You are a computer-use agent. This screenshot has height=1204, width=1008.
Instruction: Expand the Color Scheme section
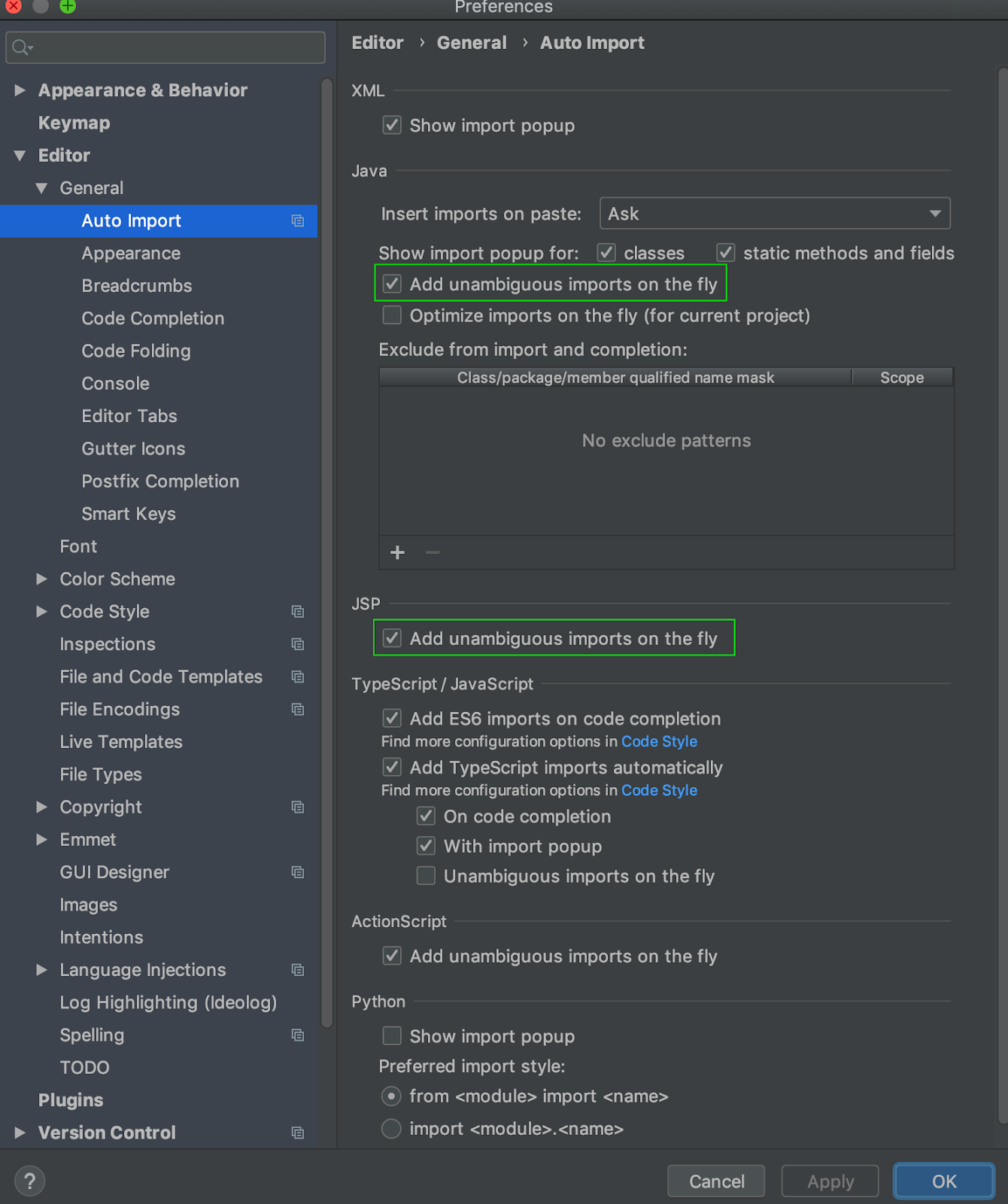point(42,579)
